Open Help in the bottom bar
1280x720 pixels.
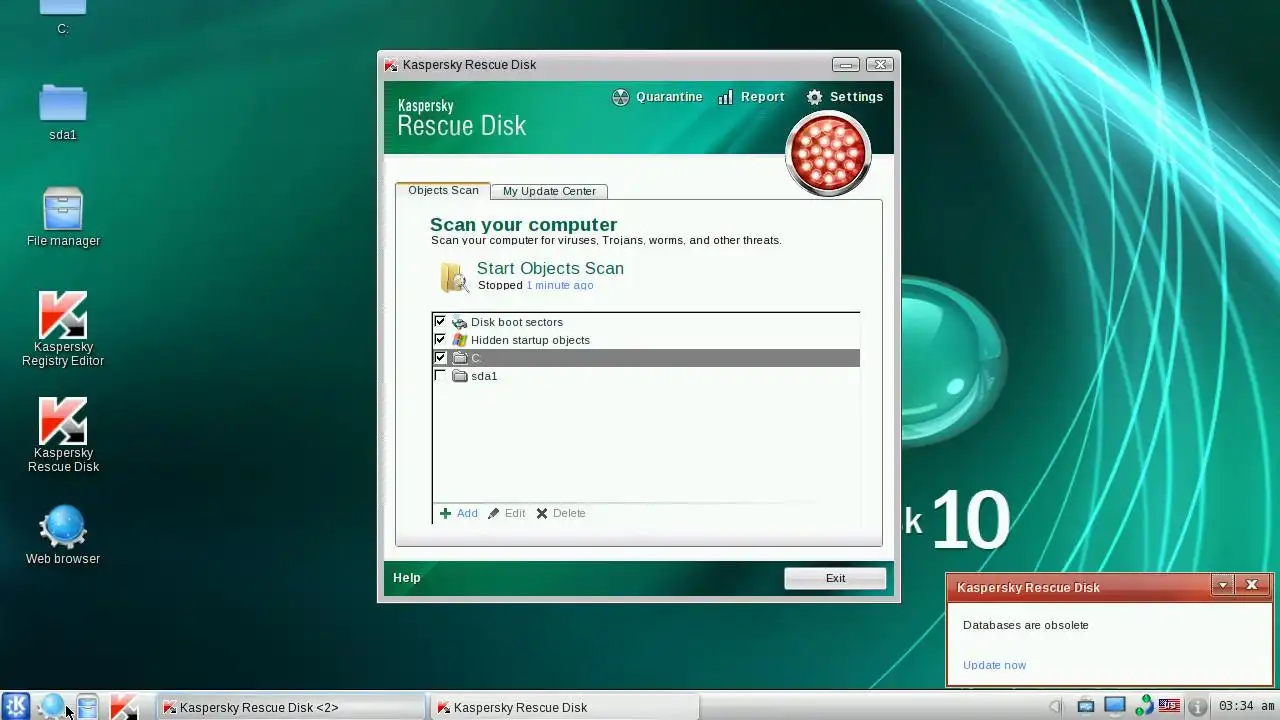coord(407,578)
